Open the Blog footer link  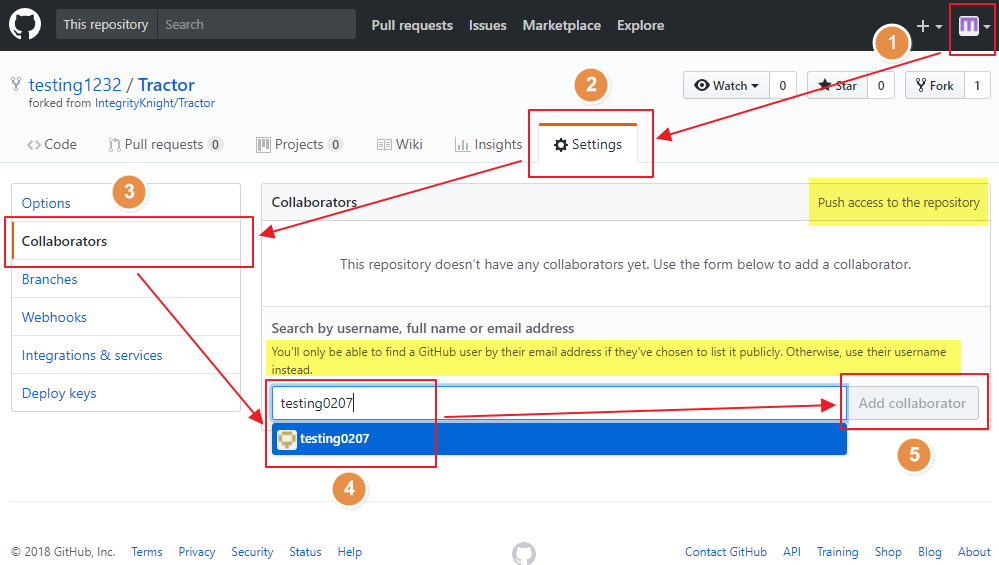(x=930, y=552)
